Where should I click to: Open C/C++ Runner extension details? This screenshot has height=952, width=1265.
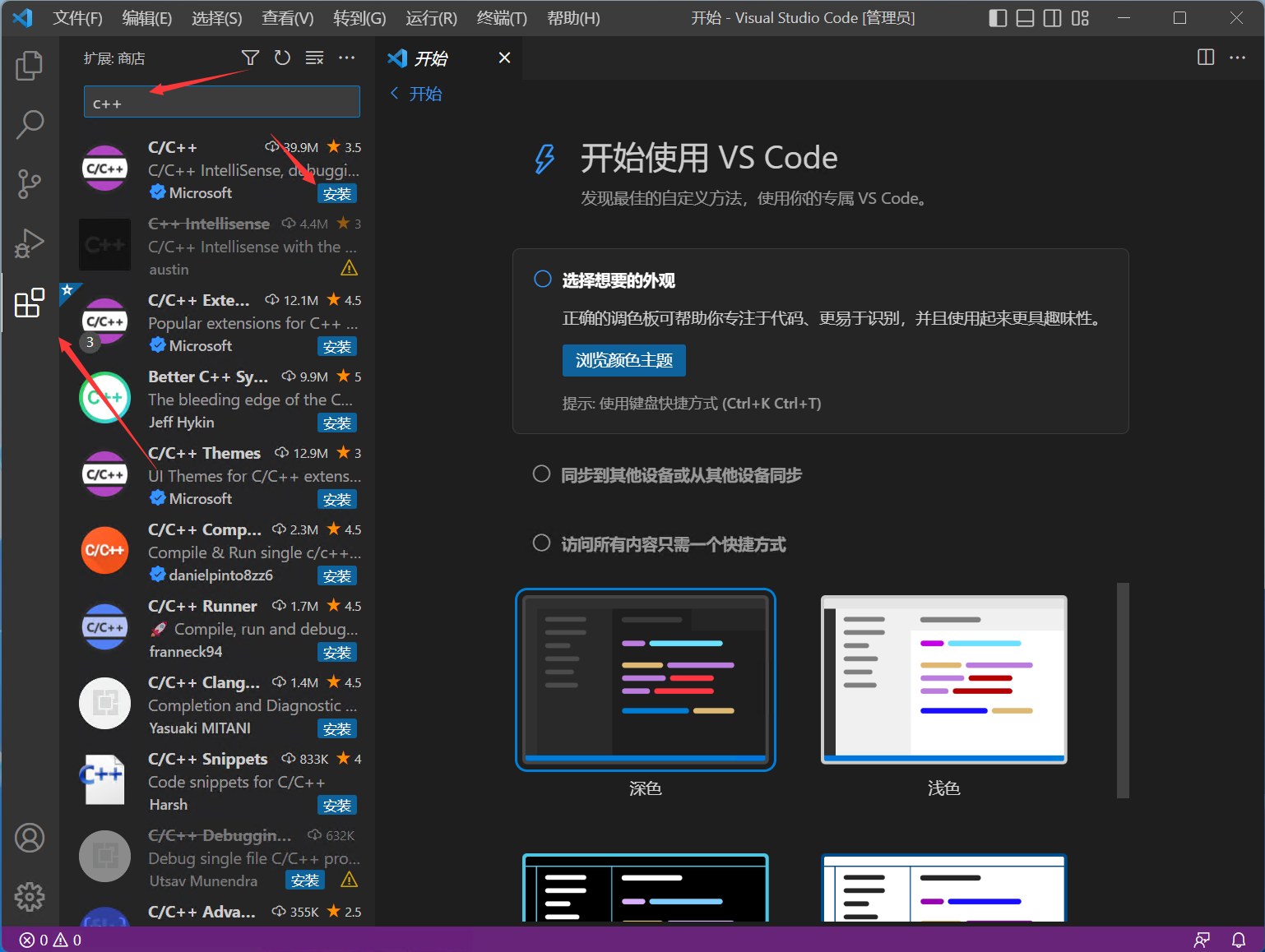point(219,628)
